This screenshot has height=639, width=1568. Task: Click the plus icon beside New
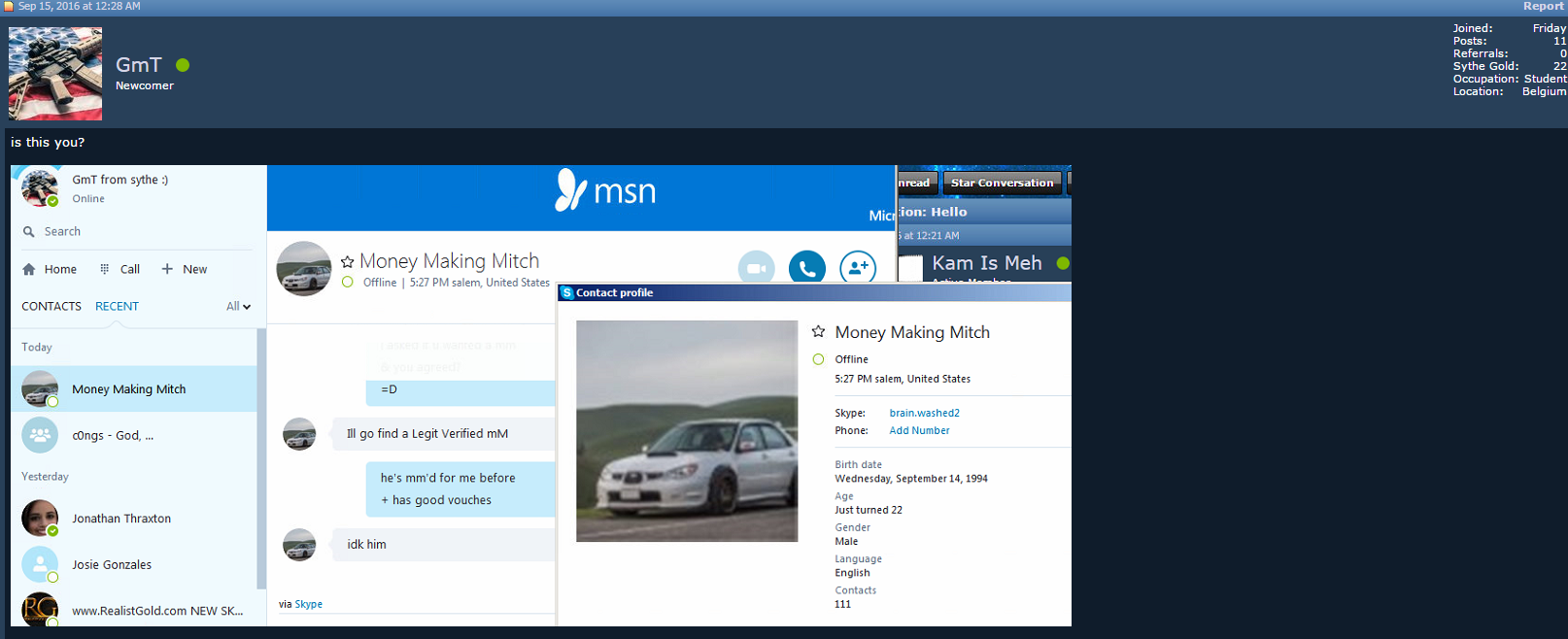click(x=167, y=269)
